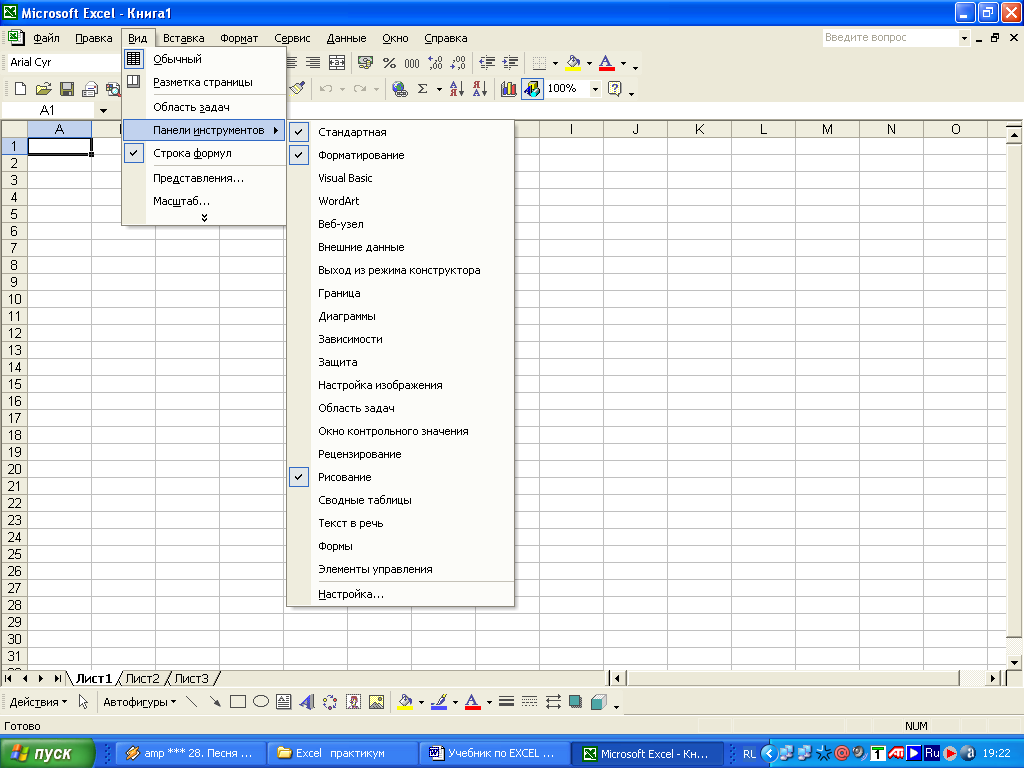Insert WordArt from Drawing toolbar
This screenshot has height=768, width=1024.
point(306,702)
